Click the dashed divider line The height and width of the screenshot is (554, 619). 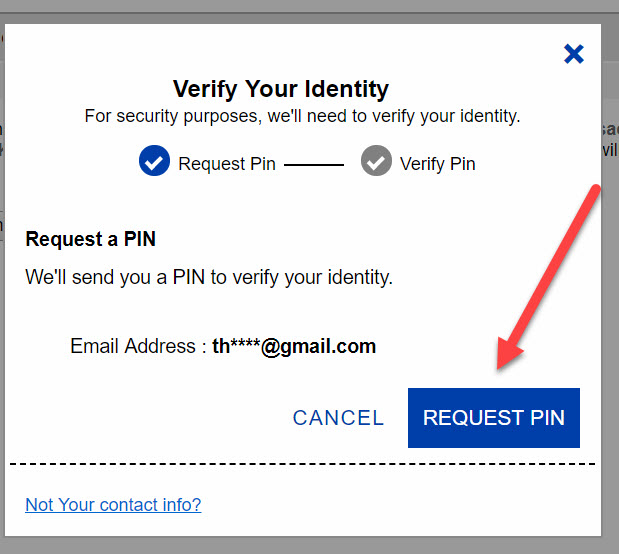pos(302,464)
